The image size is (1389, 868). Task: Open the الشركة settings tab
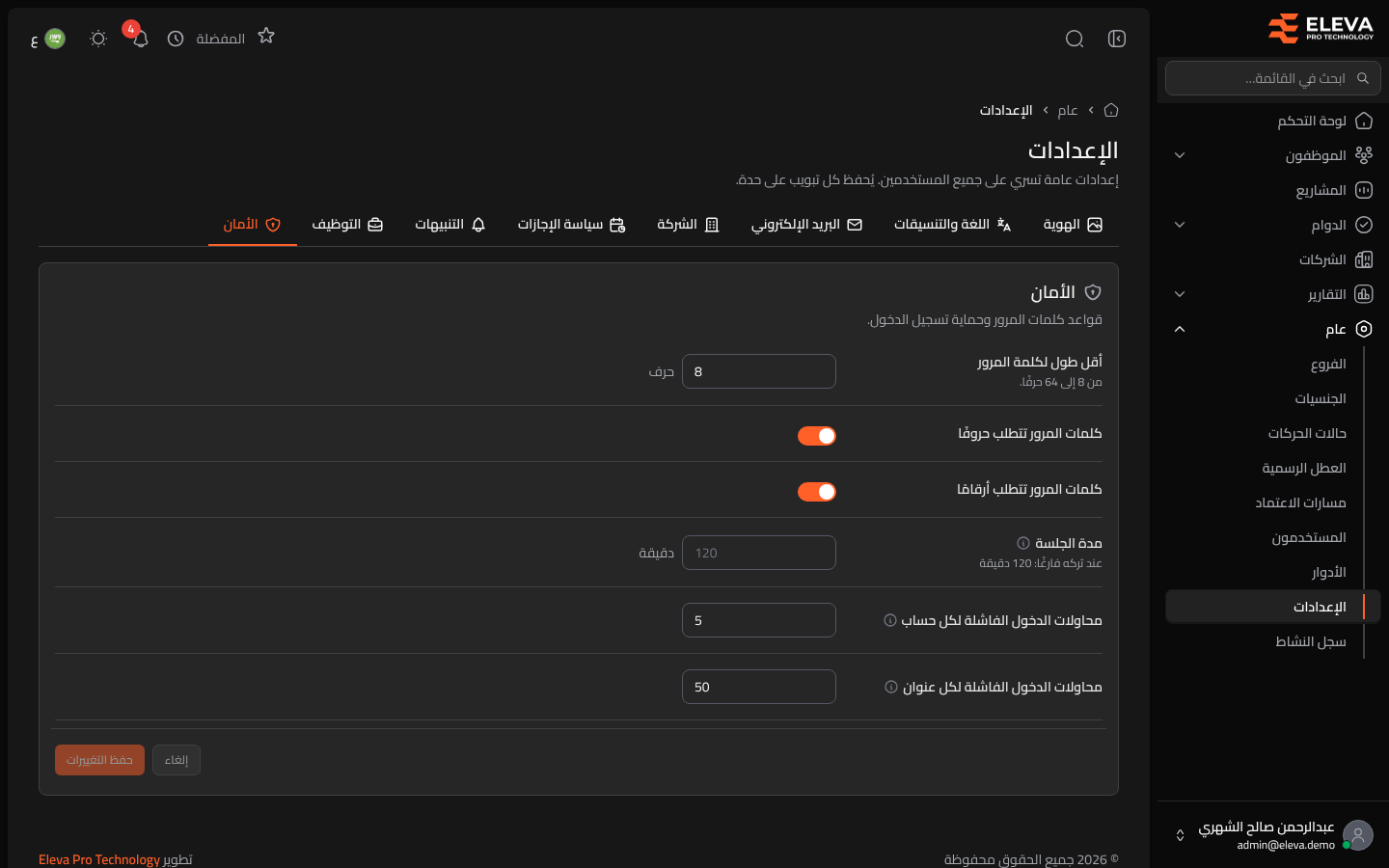pyautogui.click(x=688, y=225)
